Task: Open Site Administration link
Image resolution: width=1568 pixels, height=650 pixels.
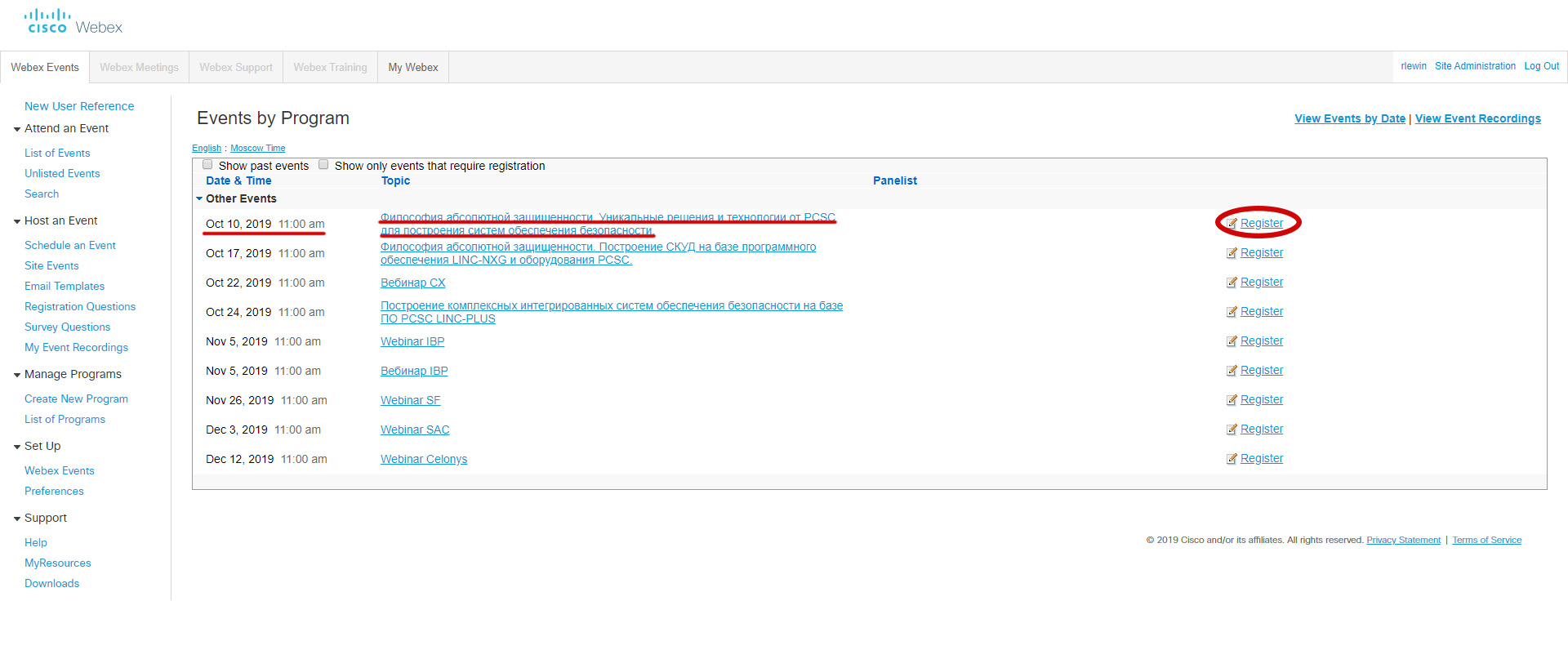Action: pos(1475,66)
